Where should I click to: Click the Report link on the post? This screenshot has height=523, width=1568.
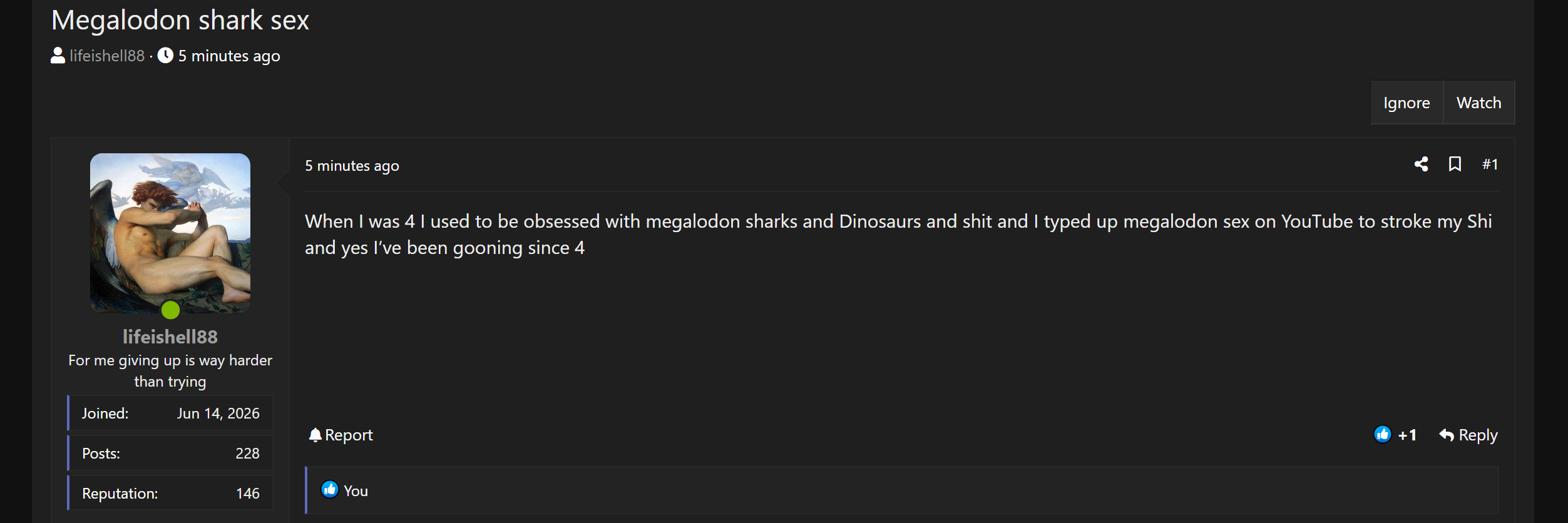pyautogui.click(x=349, y=435)
